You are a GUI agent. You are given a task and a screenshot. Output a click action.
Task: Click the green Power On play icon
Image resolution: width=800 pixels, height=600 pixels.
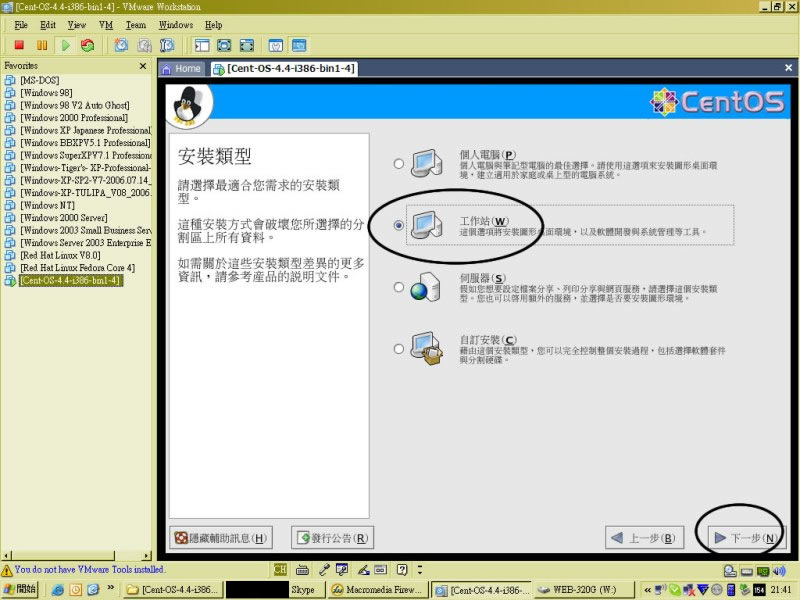pyautogui.click(x=65, y=45)
